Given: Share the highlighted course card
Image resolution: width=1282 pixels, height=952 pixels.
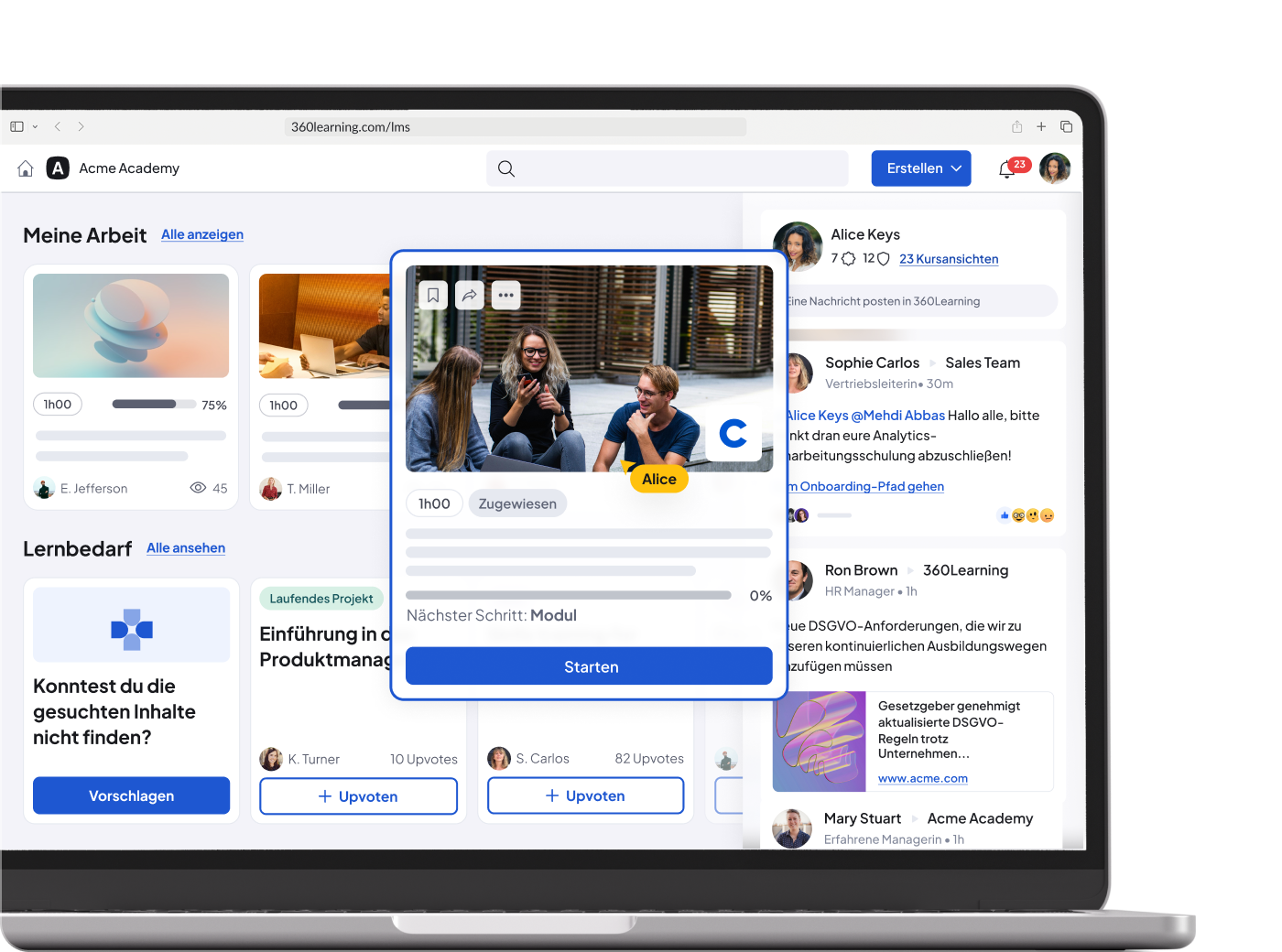Looking at the screenshot, I should pos(469,295).
